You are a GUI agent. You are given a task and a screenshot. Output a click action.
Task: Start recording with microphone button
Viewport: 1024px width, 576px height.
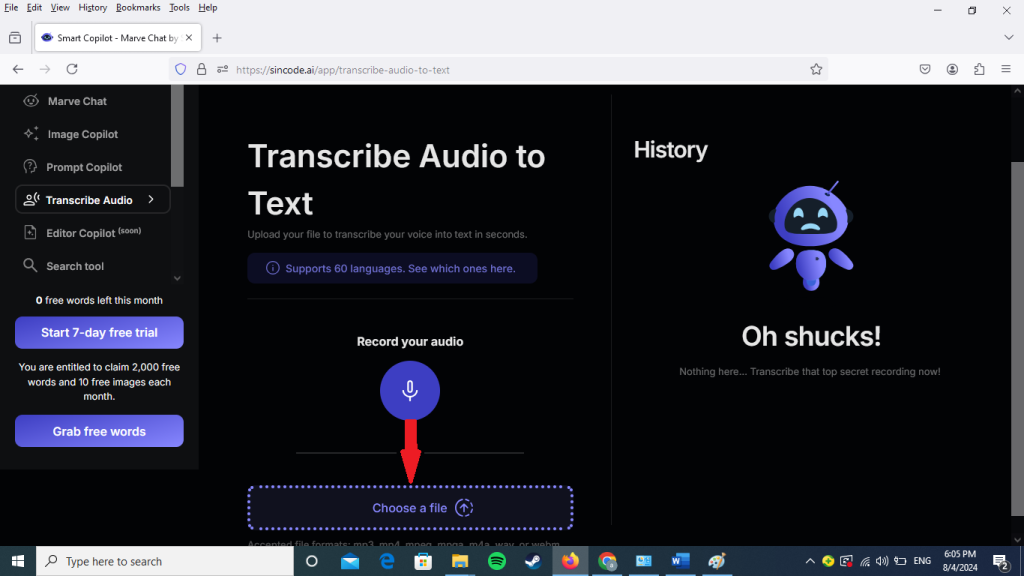pos(409,391)
